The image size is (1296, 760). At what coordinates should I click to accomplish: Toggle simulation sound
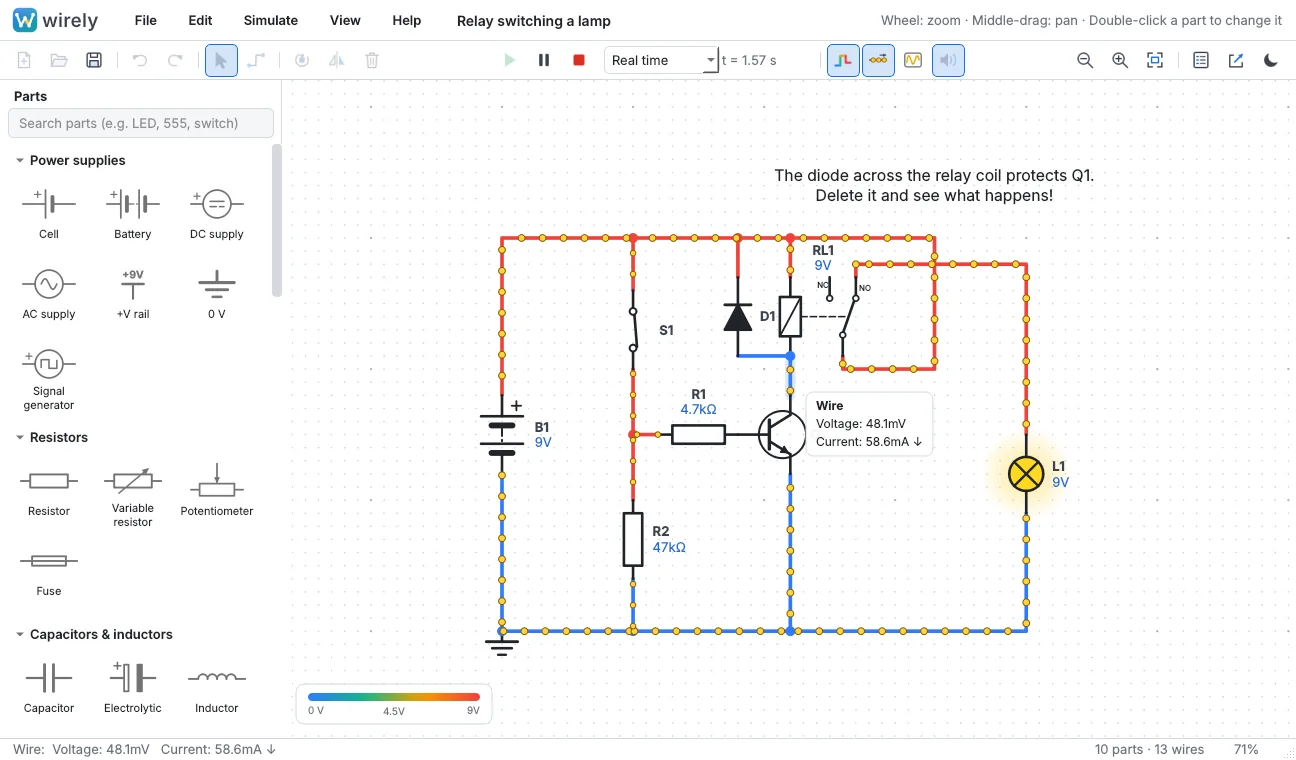coord(948,60)
